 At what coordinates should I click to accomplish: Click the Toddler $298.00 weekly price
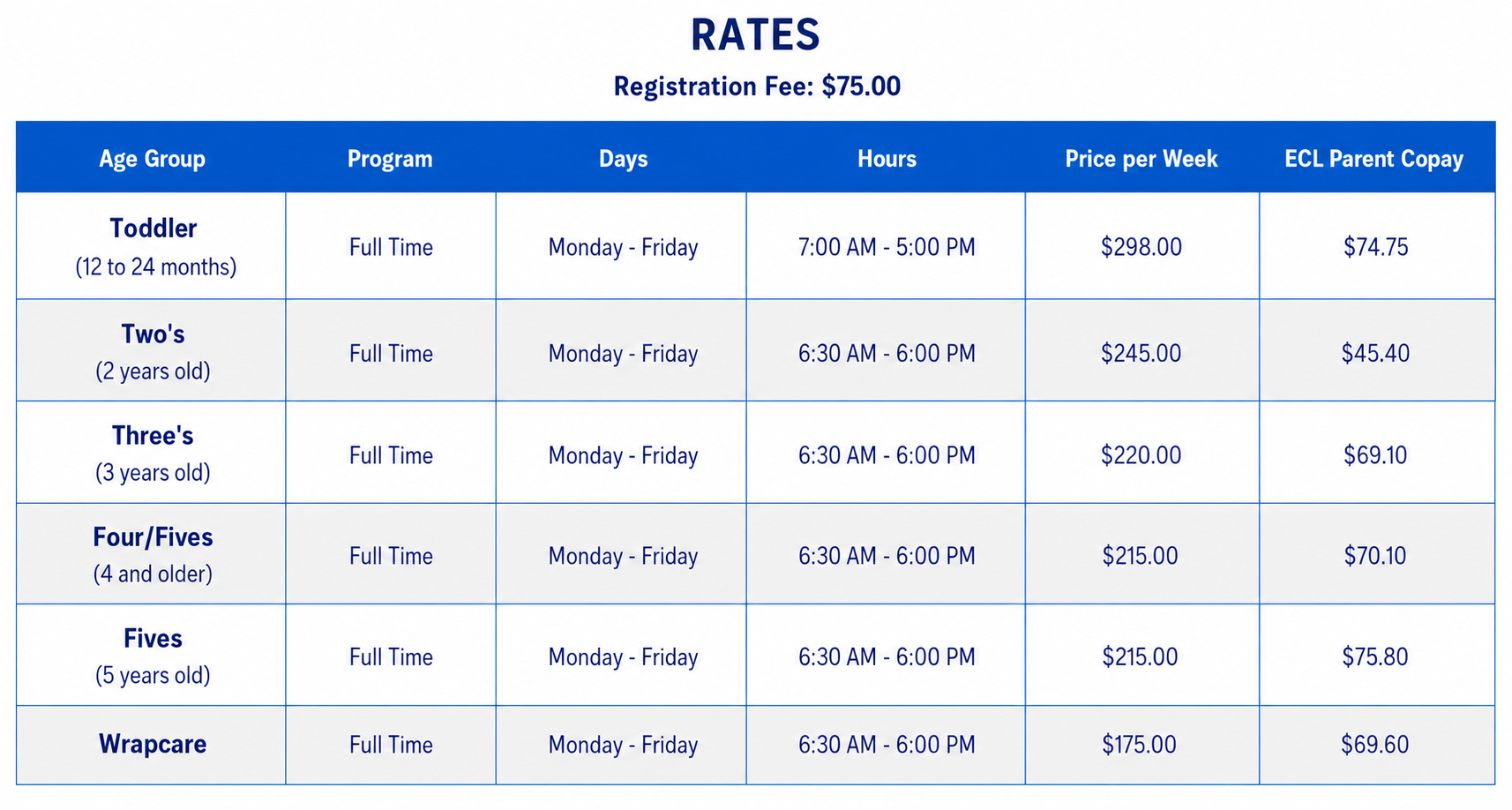[1141, 247]
